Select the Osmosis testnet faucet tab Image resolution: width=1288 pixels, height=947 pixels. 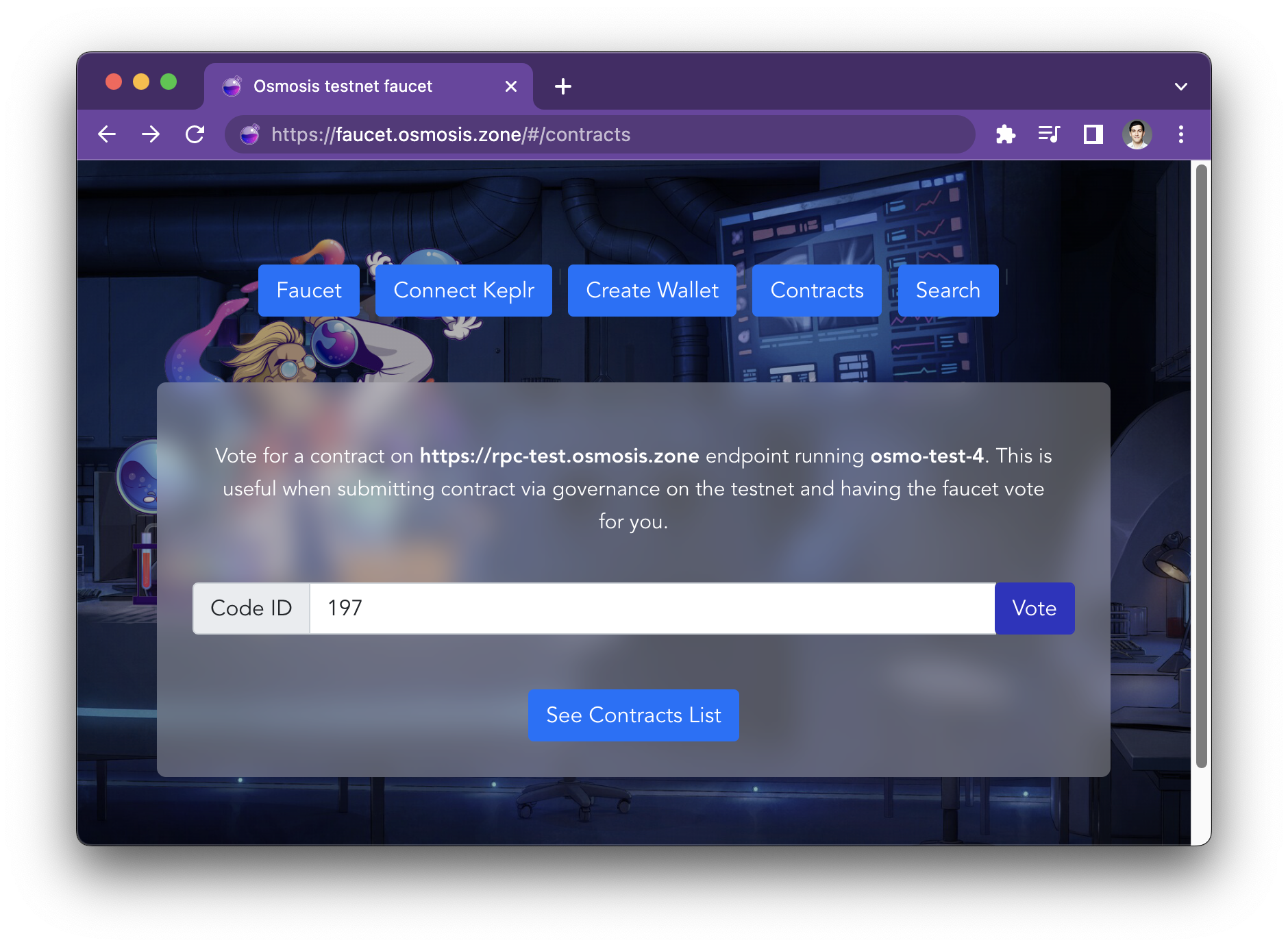click(x=343, y=86)
